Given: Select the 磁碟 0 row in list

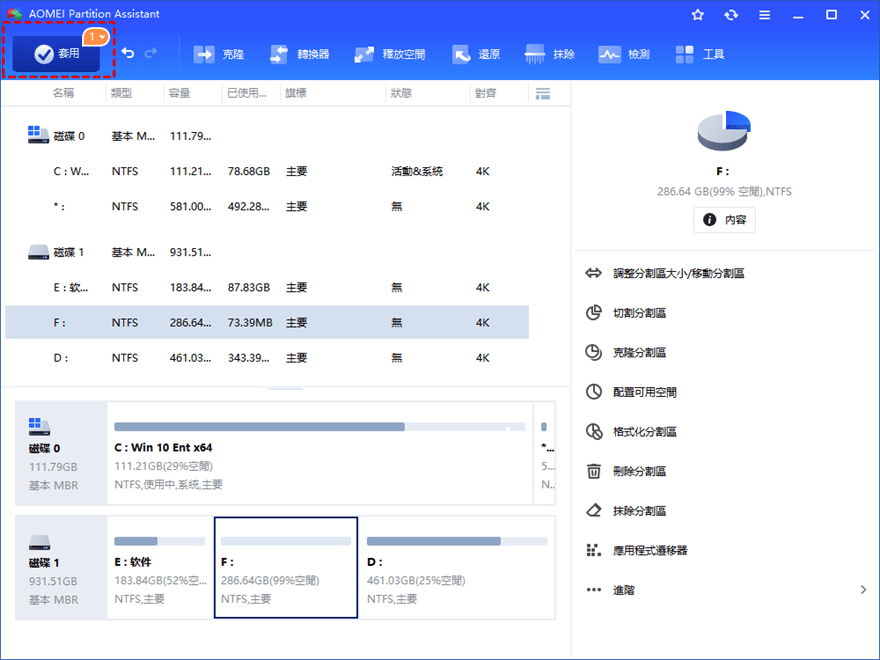Looking at the screenshot, I should pos(267,136).
